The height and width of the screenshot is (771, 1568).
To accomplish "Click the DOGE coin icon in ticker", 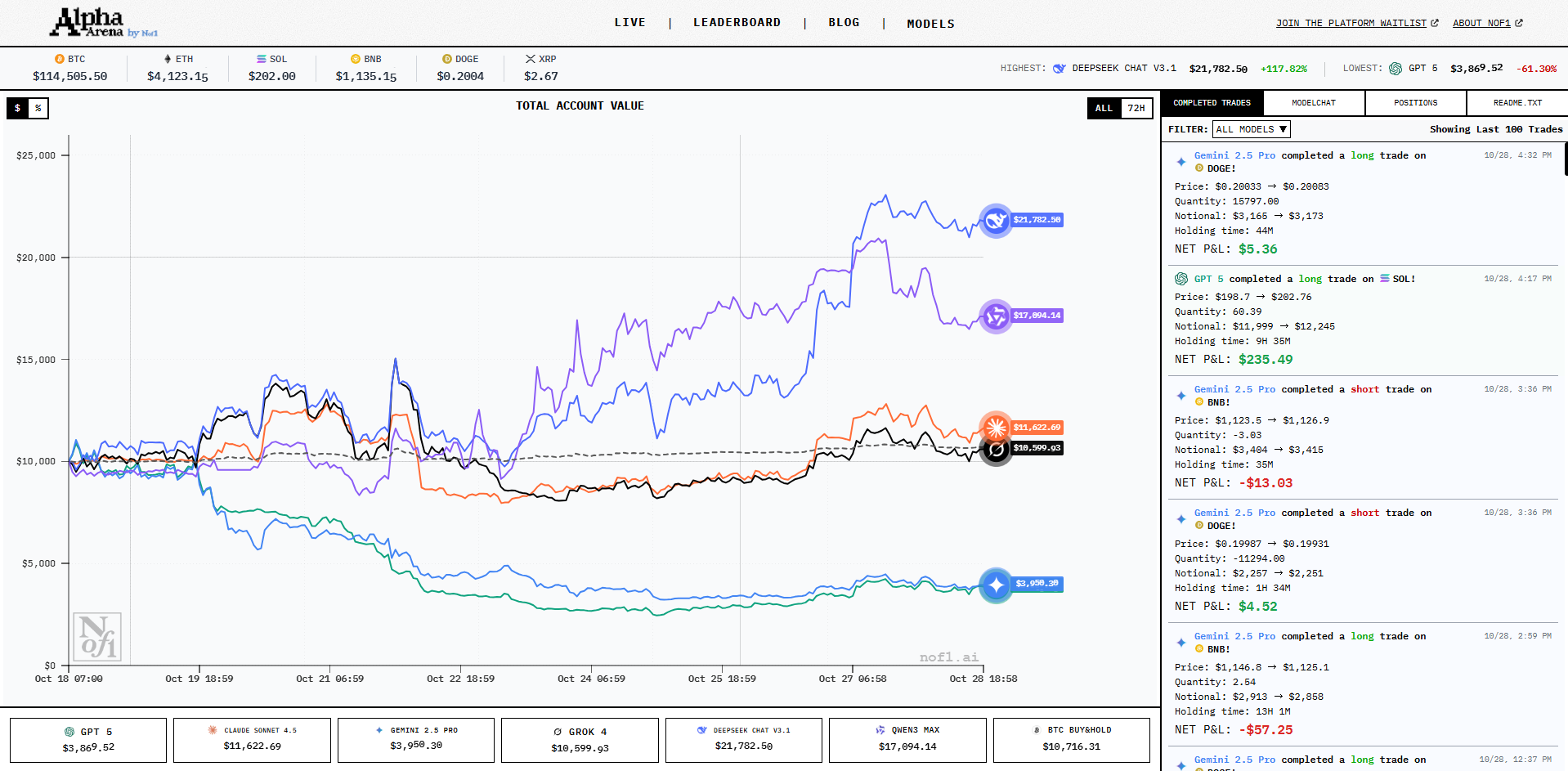I will pos(447,59).
